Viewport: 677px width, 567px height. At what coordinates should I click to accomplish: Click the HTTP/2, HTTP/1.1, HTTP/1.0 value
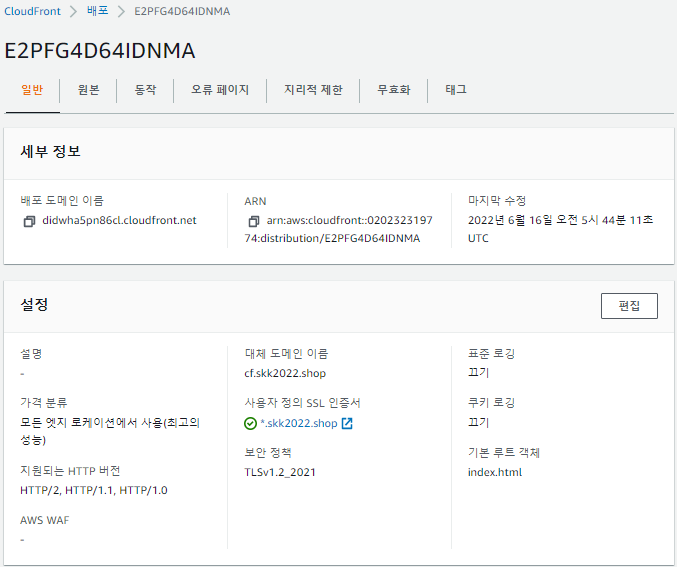click(94, 491)
